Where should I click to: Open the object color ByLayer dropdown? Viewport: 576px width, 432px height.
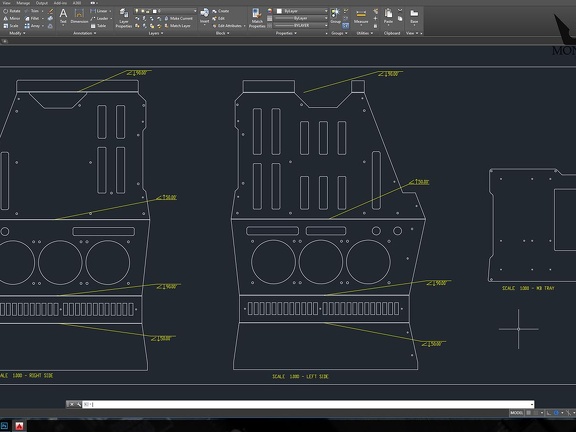[x=301, y=11]
